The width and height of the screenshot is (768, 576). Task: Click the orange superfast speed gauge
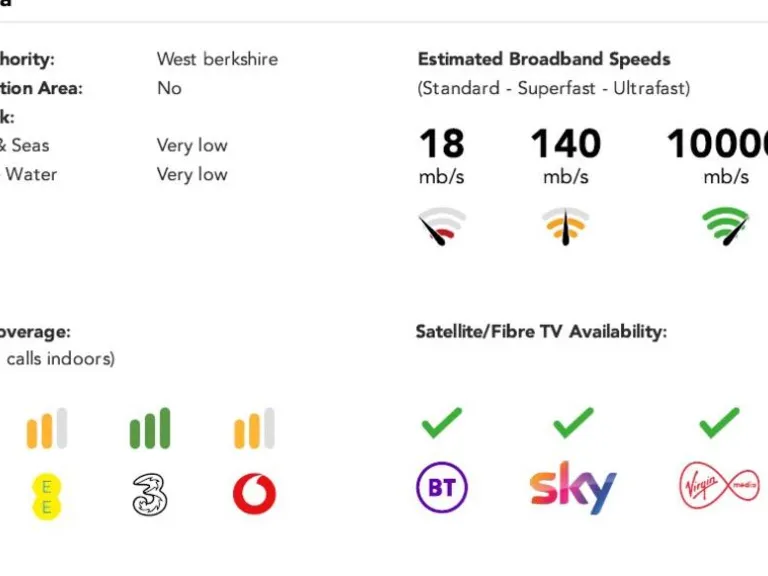565,227
